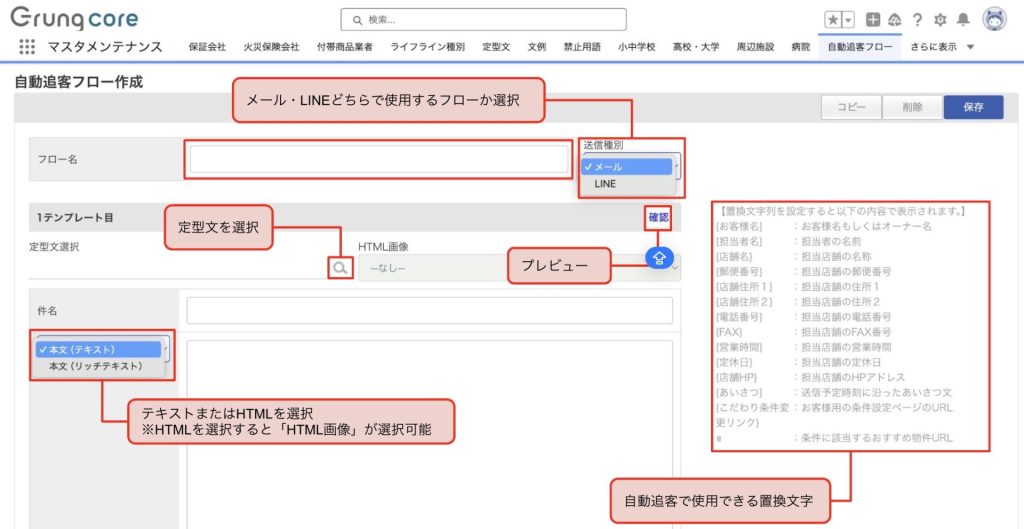Click the 保存 save button

pyautogui.click(x=972, y=107)
